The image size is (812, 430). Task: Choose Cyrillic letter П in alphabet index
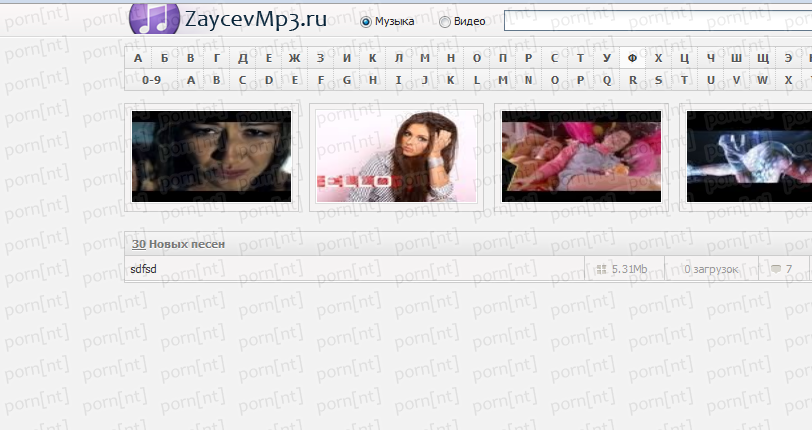(x=503, y=58)
